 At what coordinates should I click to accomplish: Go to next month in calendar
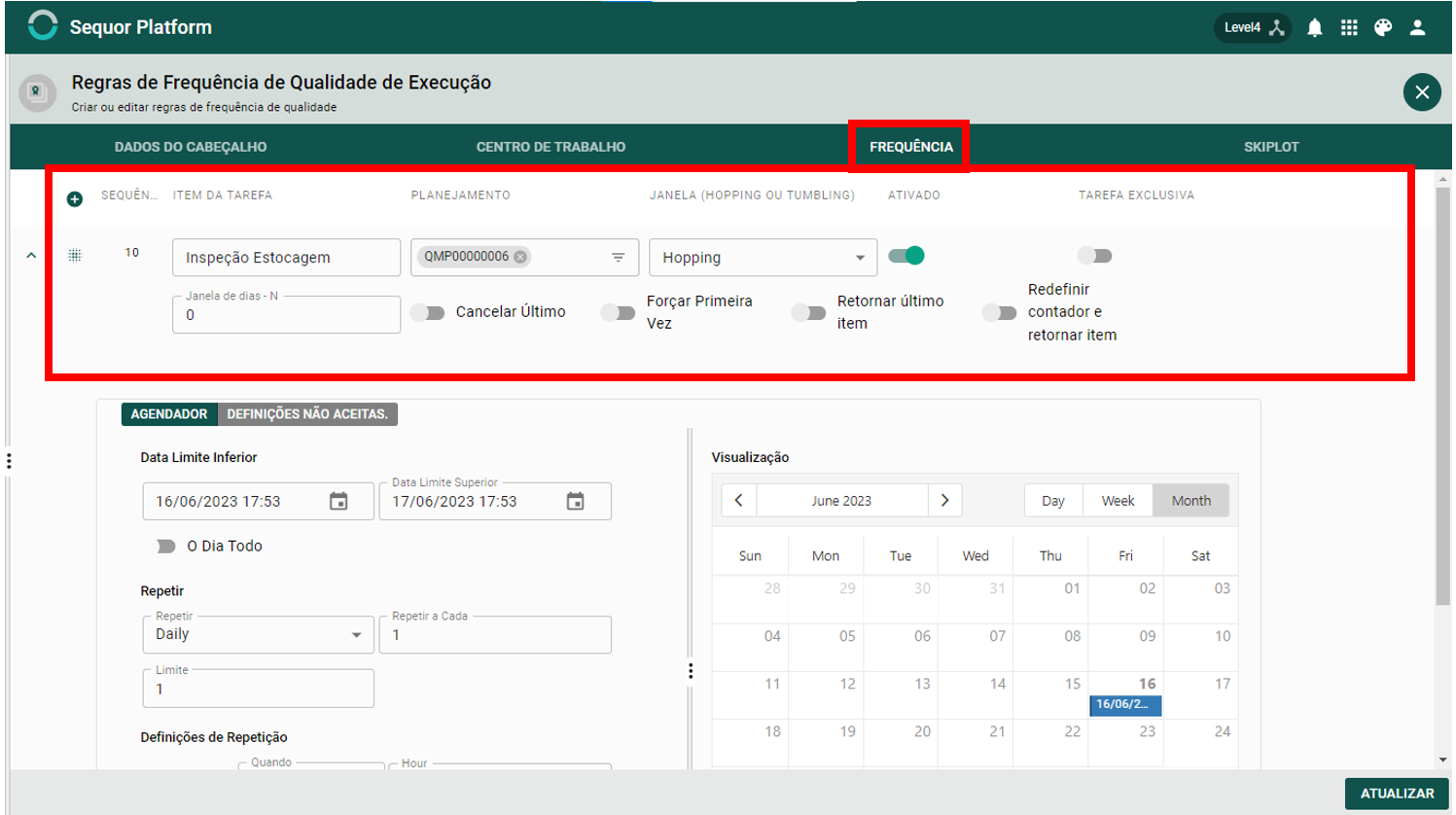pyautogui.click(x=944, y=501)
